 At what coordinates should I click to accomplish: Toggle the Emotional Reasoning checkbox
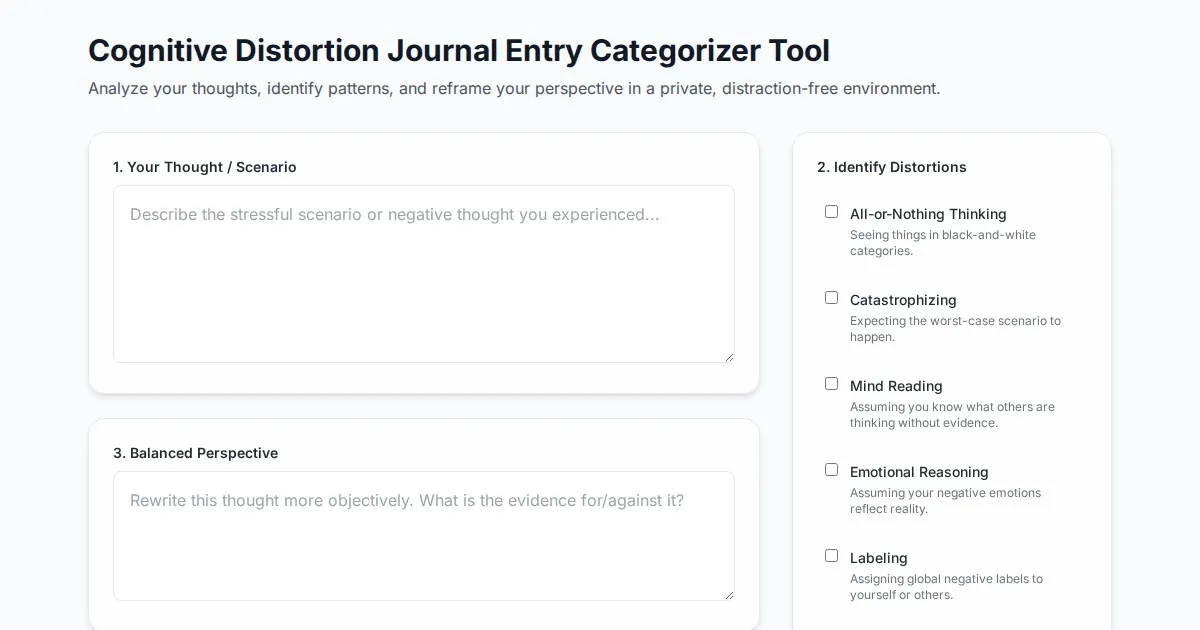(x=831, y=470)
